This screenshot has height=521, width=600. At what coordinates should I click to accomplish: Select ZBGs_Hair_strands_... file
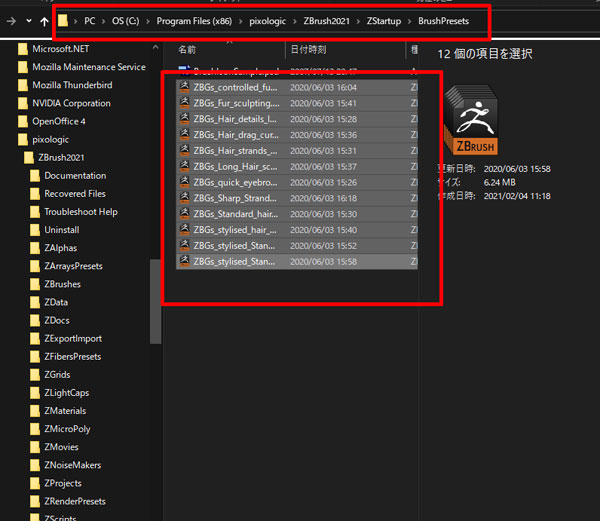(297, 151)
